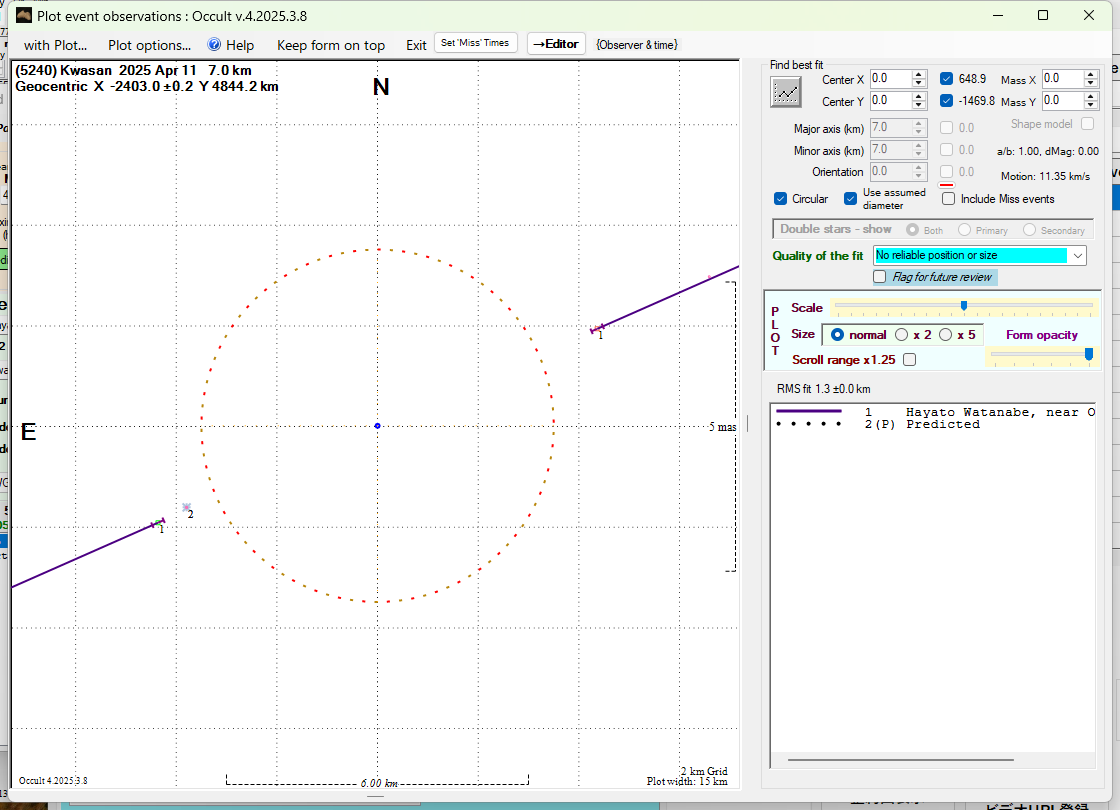Click the small red indicator below Orientation checkbox
The height and width of the screenshot is (810, 1120).
tap(946, 185)
